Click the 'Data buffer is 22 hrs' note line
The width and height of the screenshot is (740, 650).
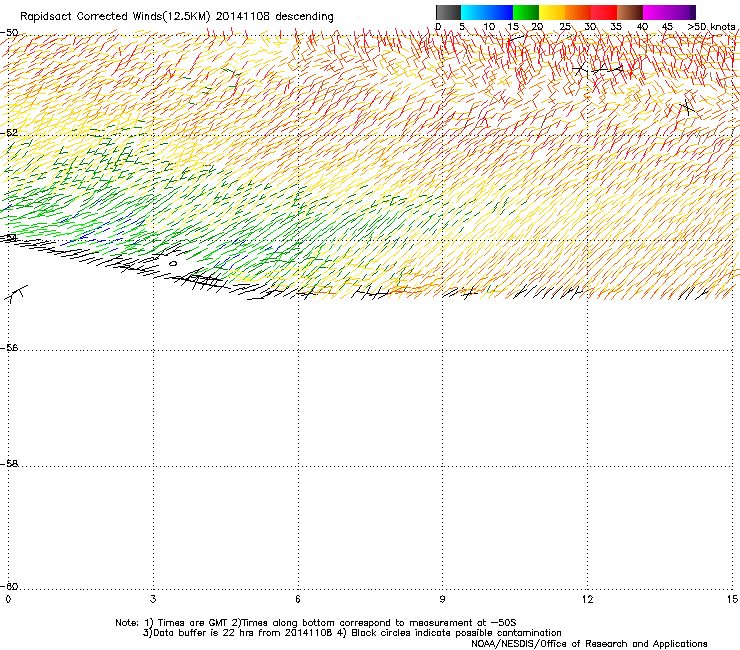tap(352, 633)
